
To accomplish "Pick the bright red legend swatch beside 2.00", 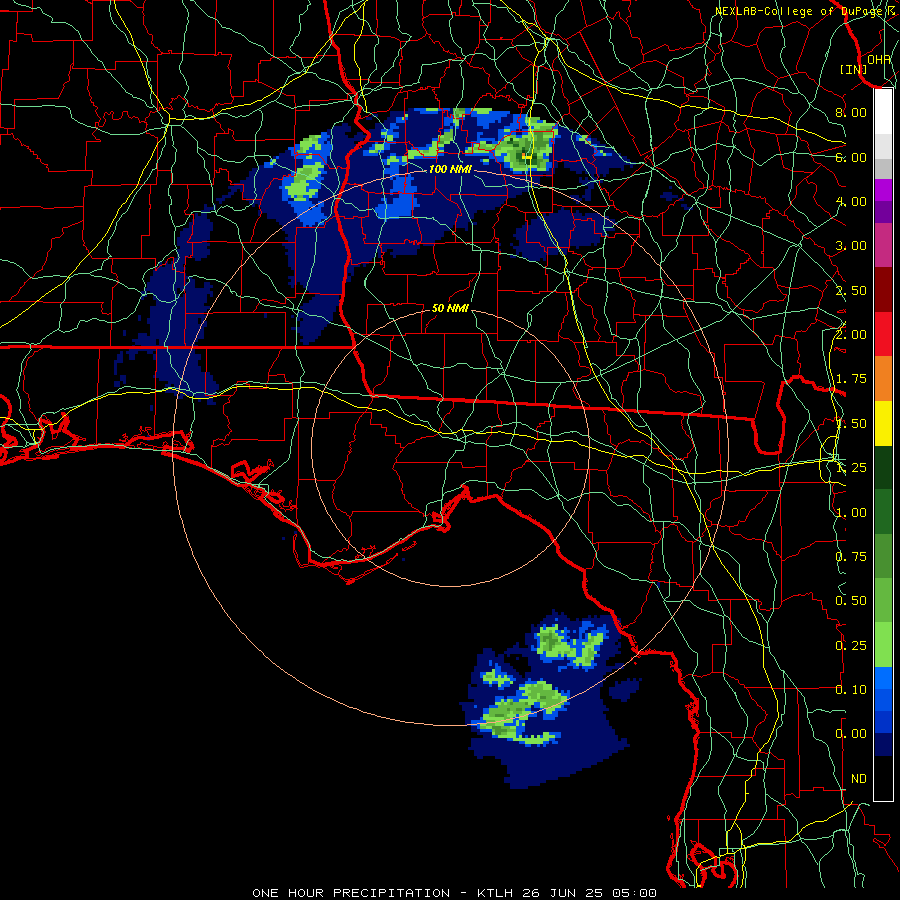I will [x=883, y=334].
